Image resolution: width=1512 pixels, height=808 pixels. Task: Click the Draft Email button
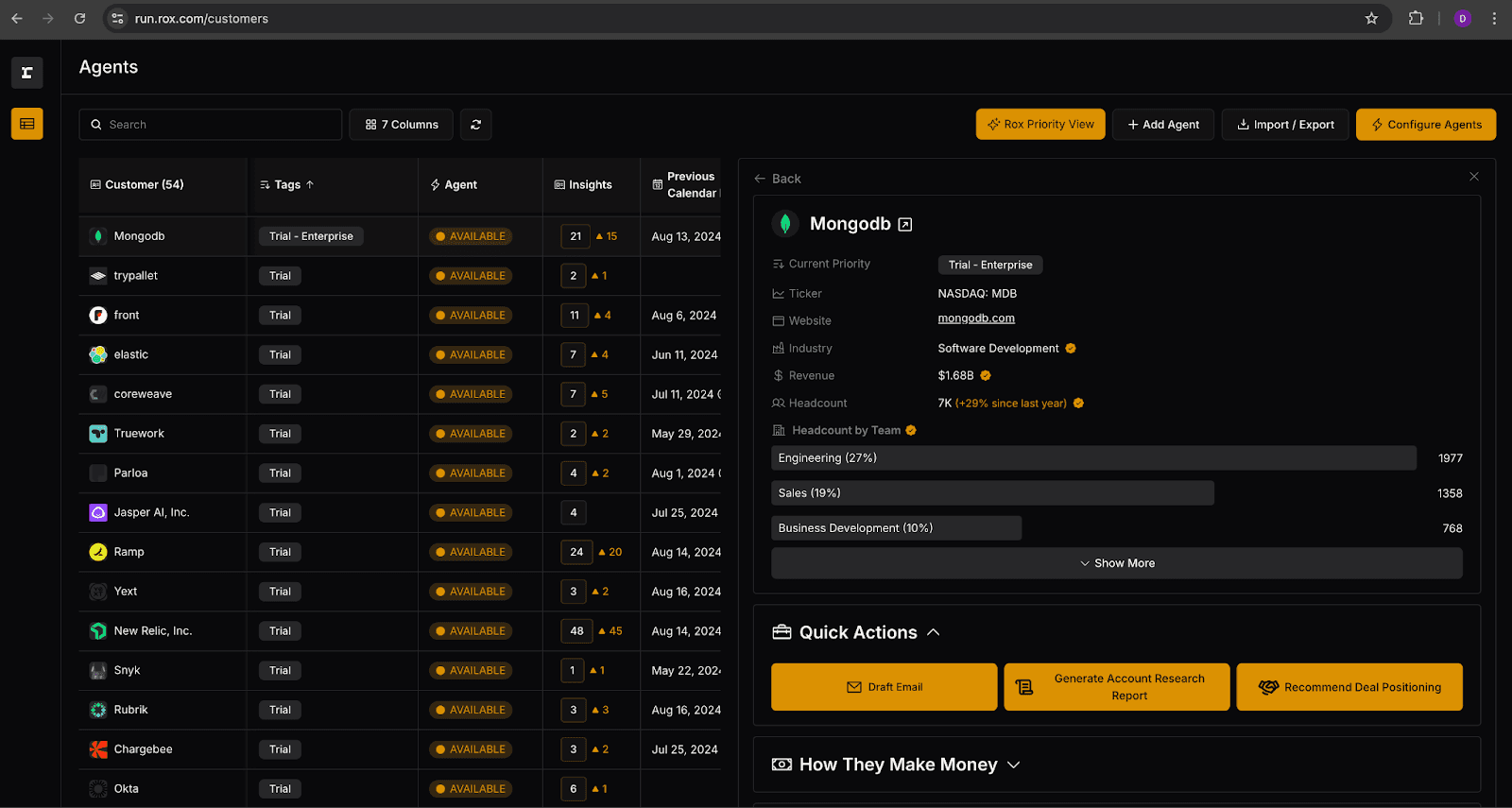click(x=884, y=687)
